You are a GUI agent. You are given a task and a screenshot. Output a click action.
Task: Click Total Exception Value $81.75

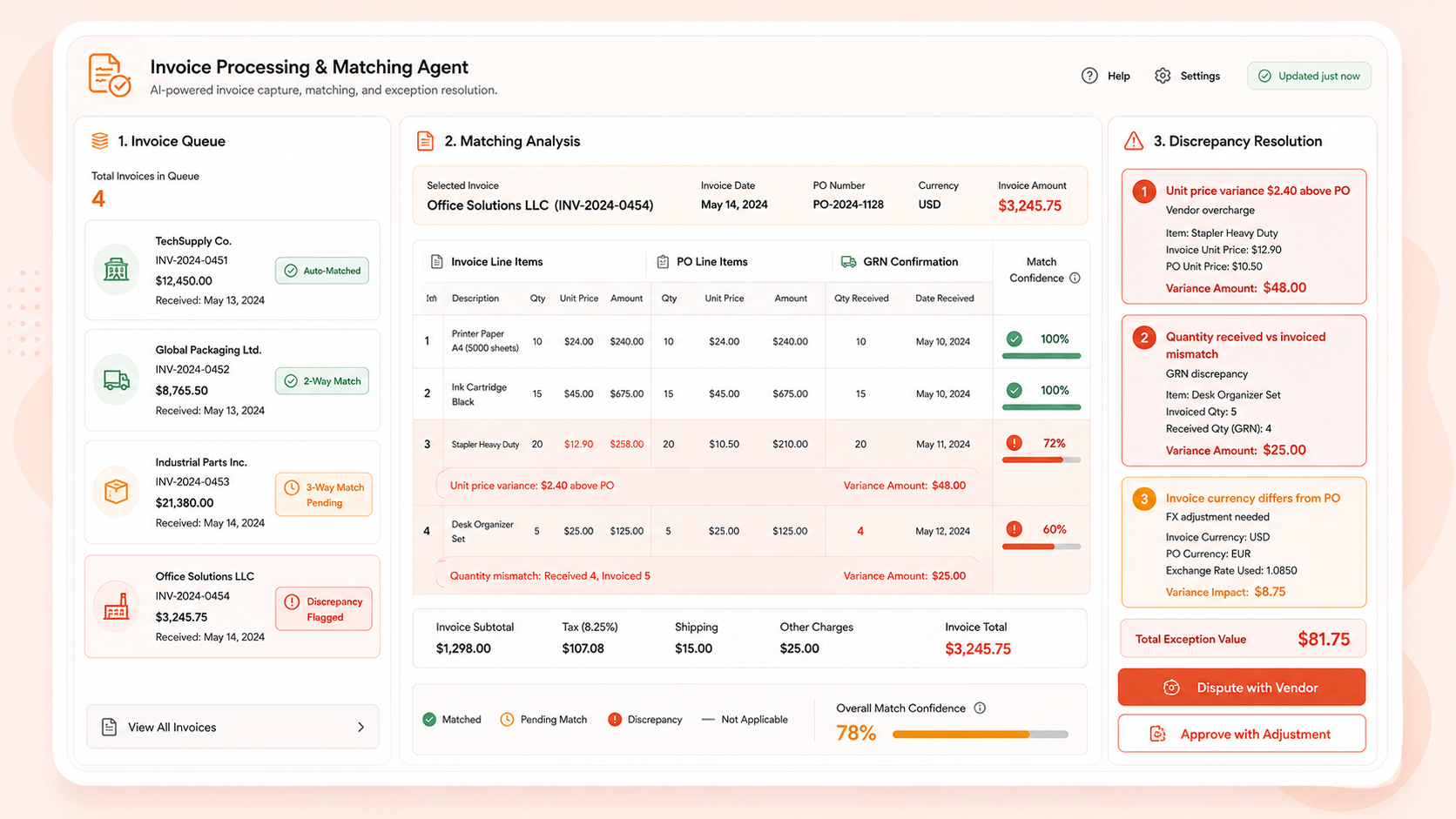coord(1242,639)
